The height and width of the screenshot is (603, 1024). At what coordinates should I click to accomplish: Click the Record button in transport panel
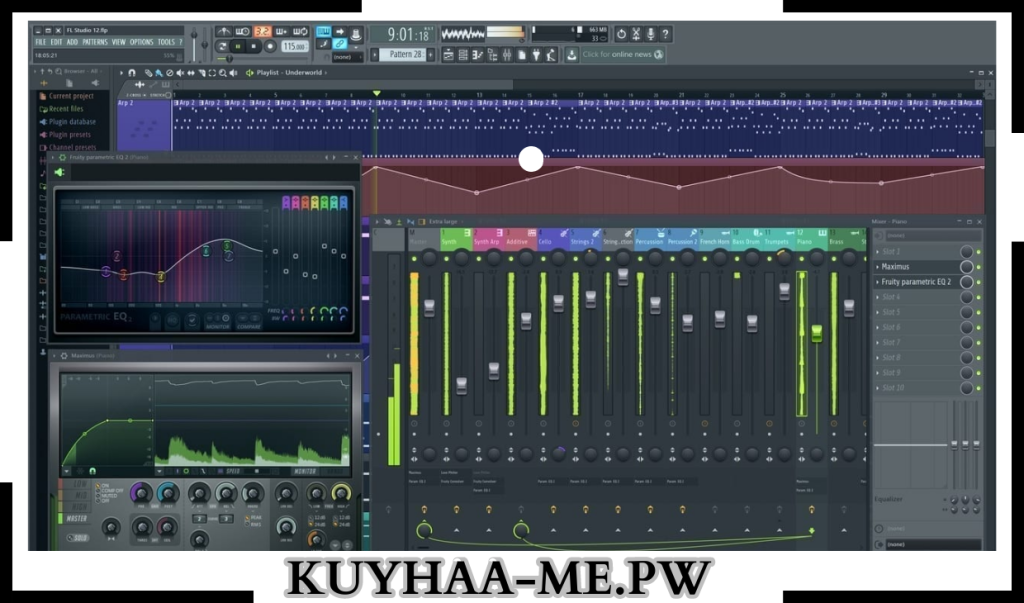point(270,47)
